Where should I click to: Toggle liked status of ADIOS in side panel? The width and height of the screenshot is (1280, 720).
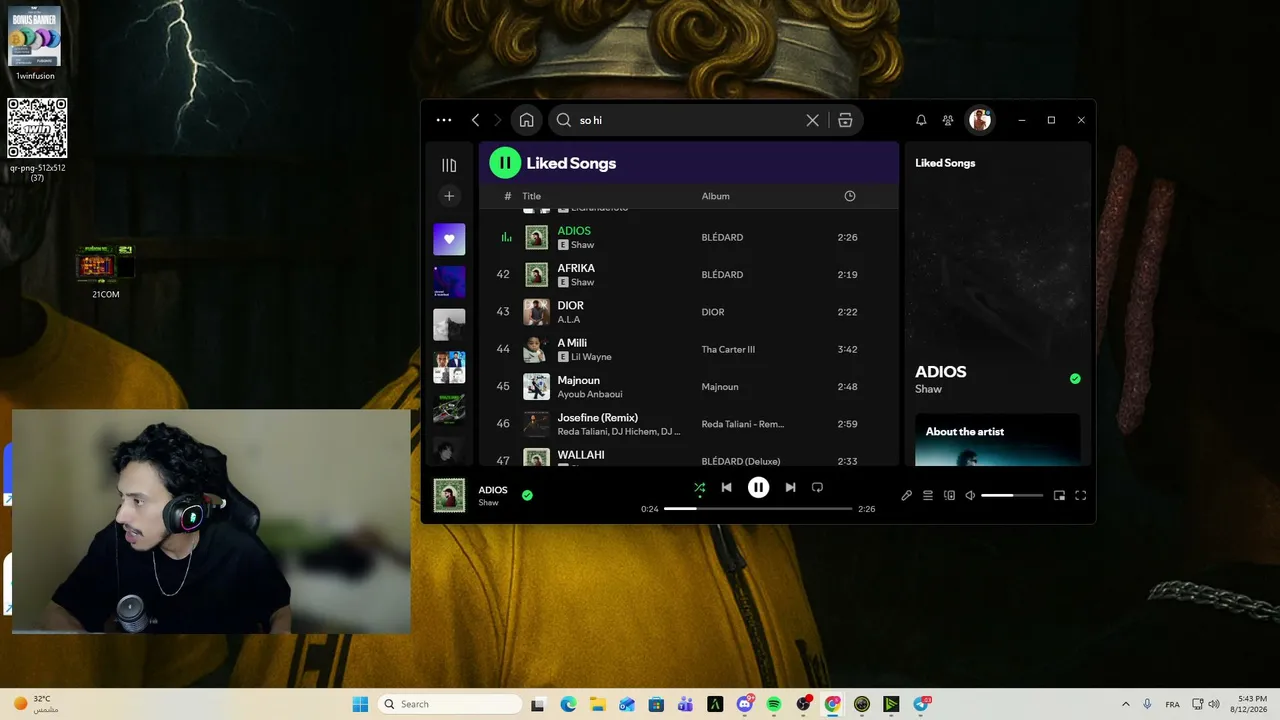coord(1075,379)
